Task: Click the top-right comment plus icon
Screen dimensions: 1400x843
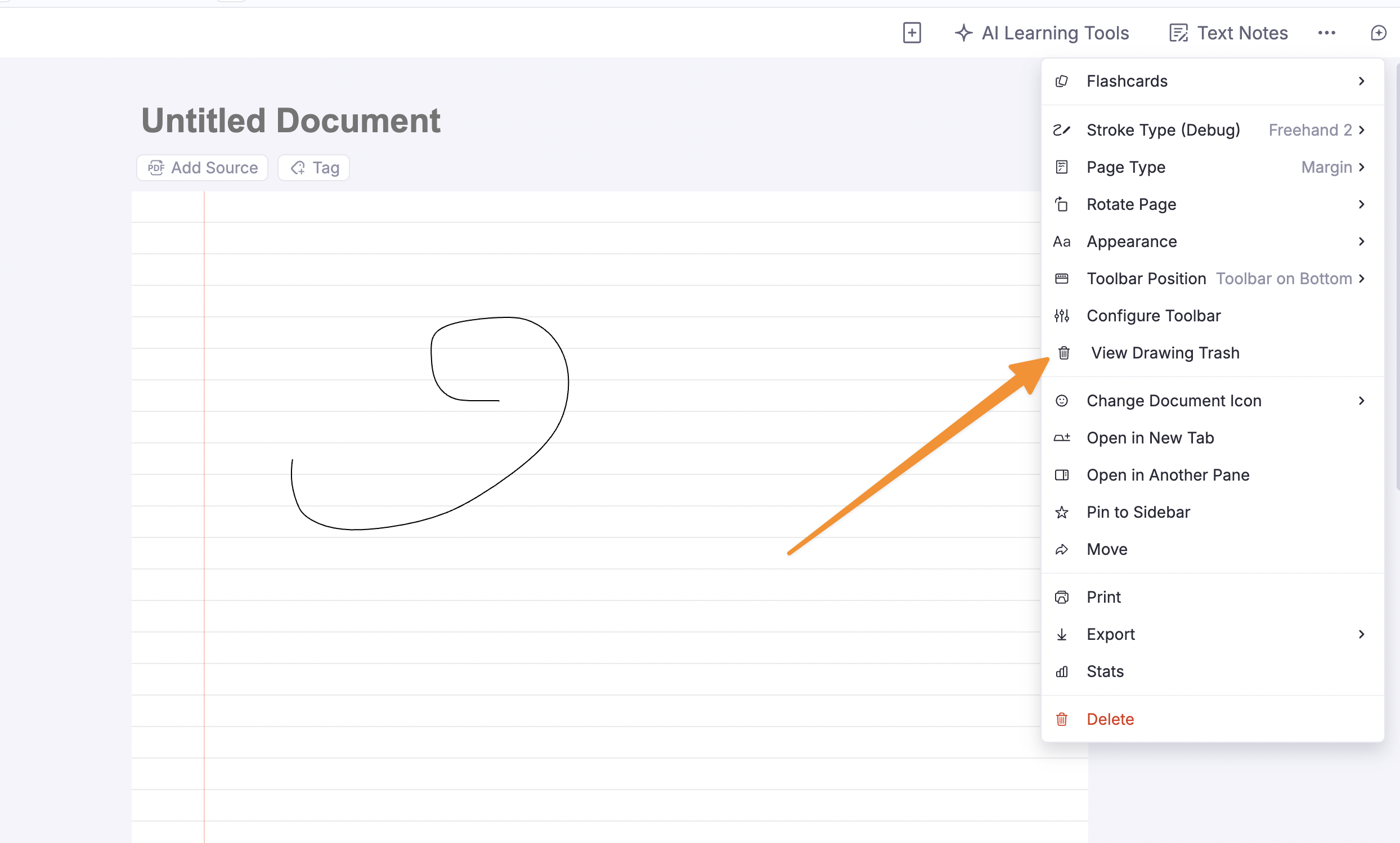Action: point(1379,33)
